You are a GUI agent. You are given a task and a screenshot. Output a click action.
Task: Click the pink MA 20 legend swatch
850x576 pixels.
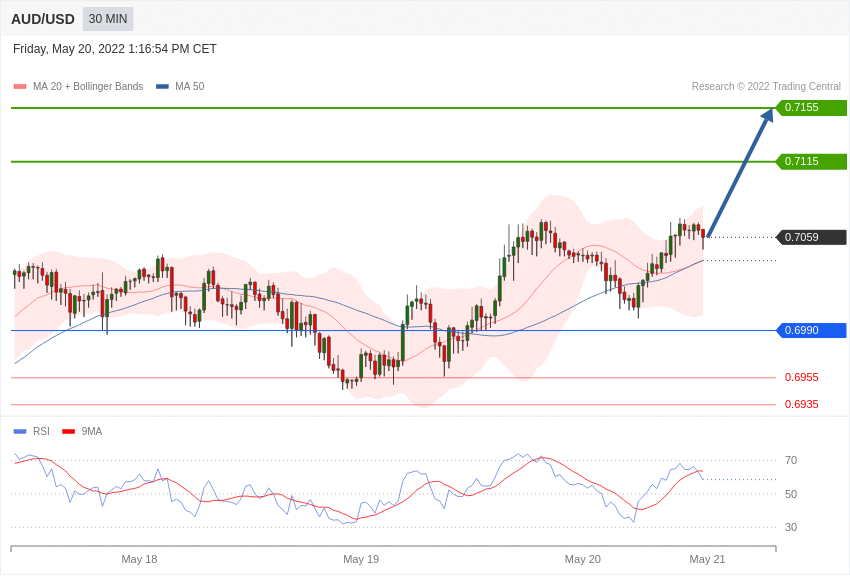tap(20, 86)
